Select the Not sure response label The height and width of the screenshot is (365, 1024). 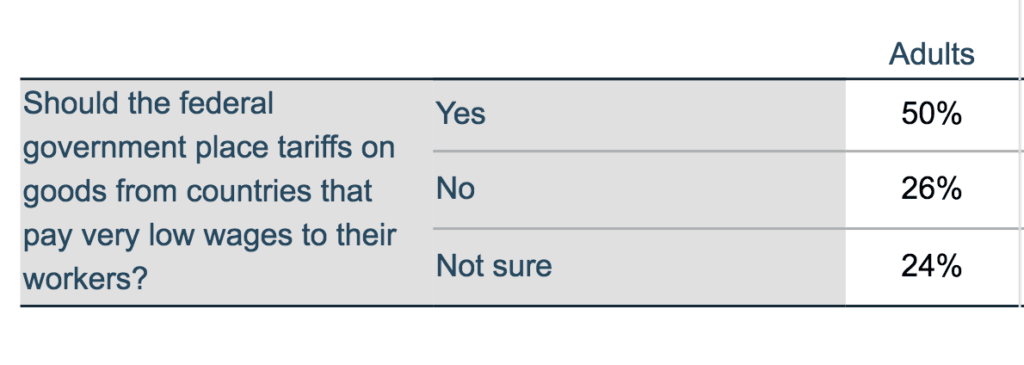coord(494,266)
